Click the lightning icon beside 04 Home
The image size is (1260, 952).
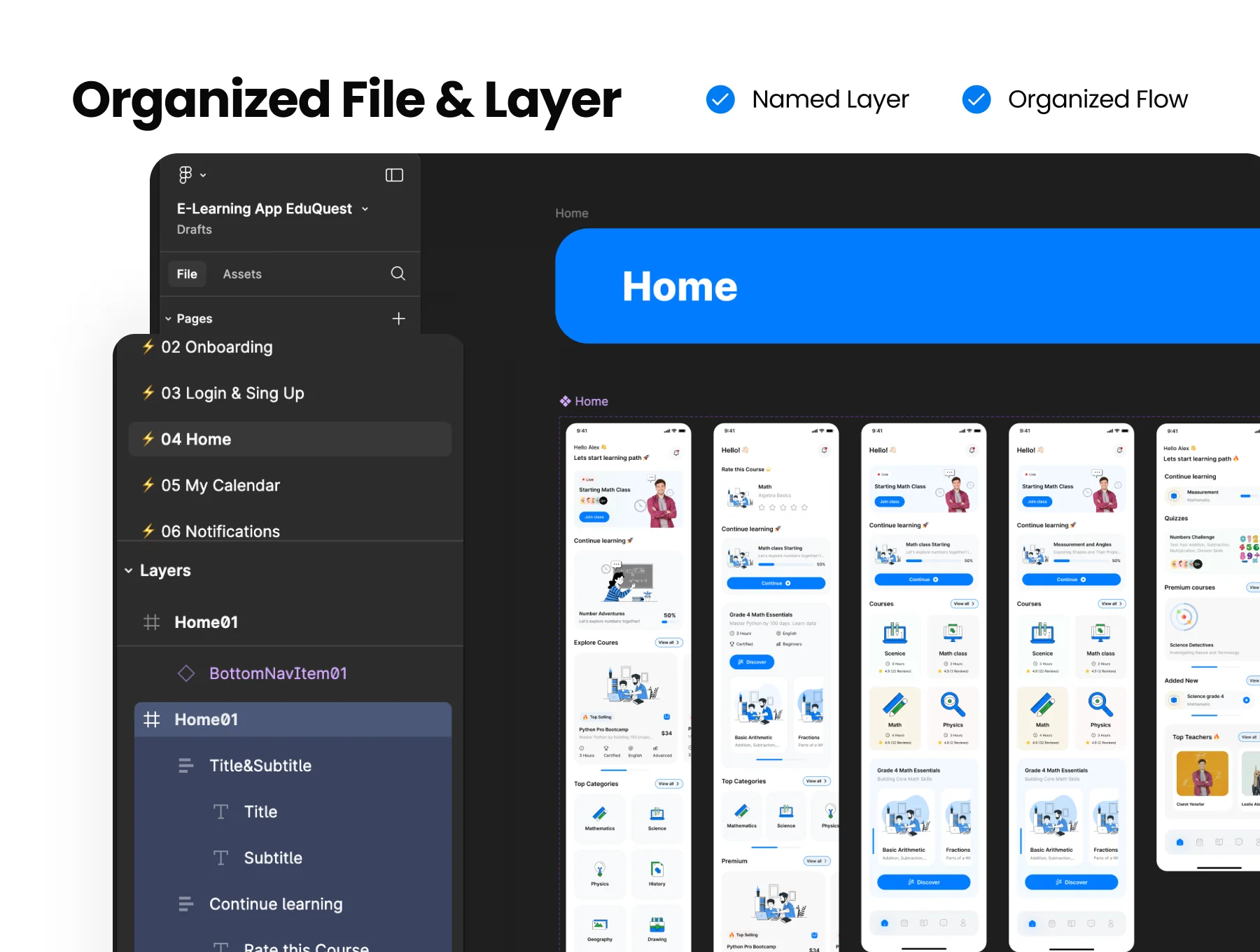[148, 439]
